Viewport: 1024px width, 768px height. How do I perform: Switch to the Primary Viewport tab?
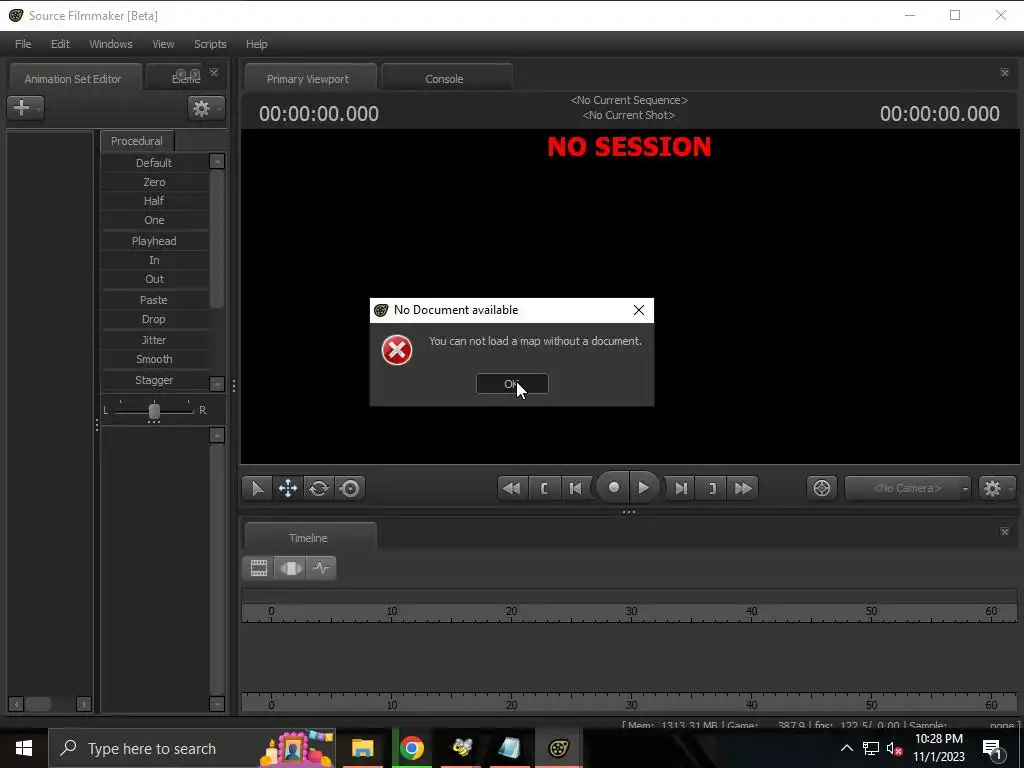tap(308, 78)
